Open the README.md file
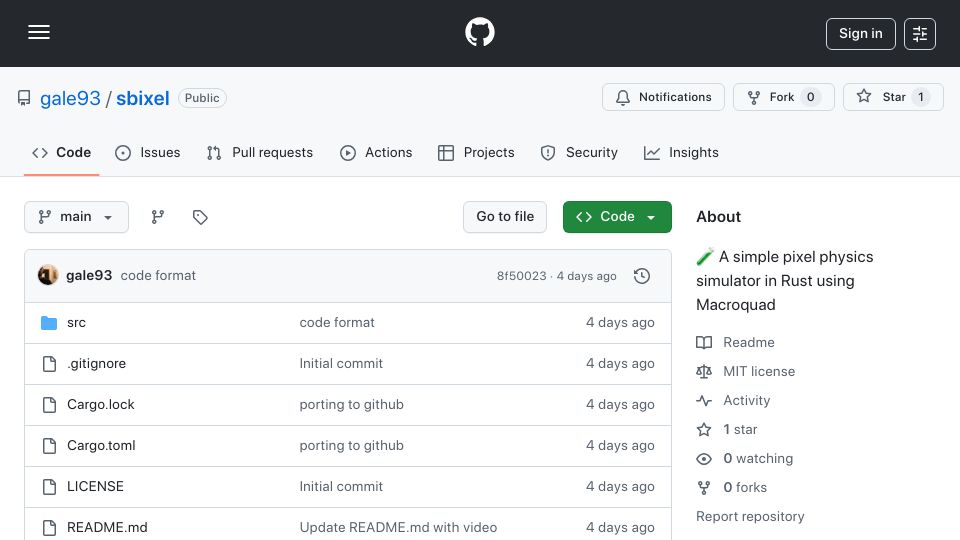 click(107, 528)
